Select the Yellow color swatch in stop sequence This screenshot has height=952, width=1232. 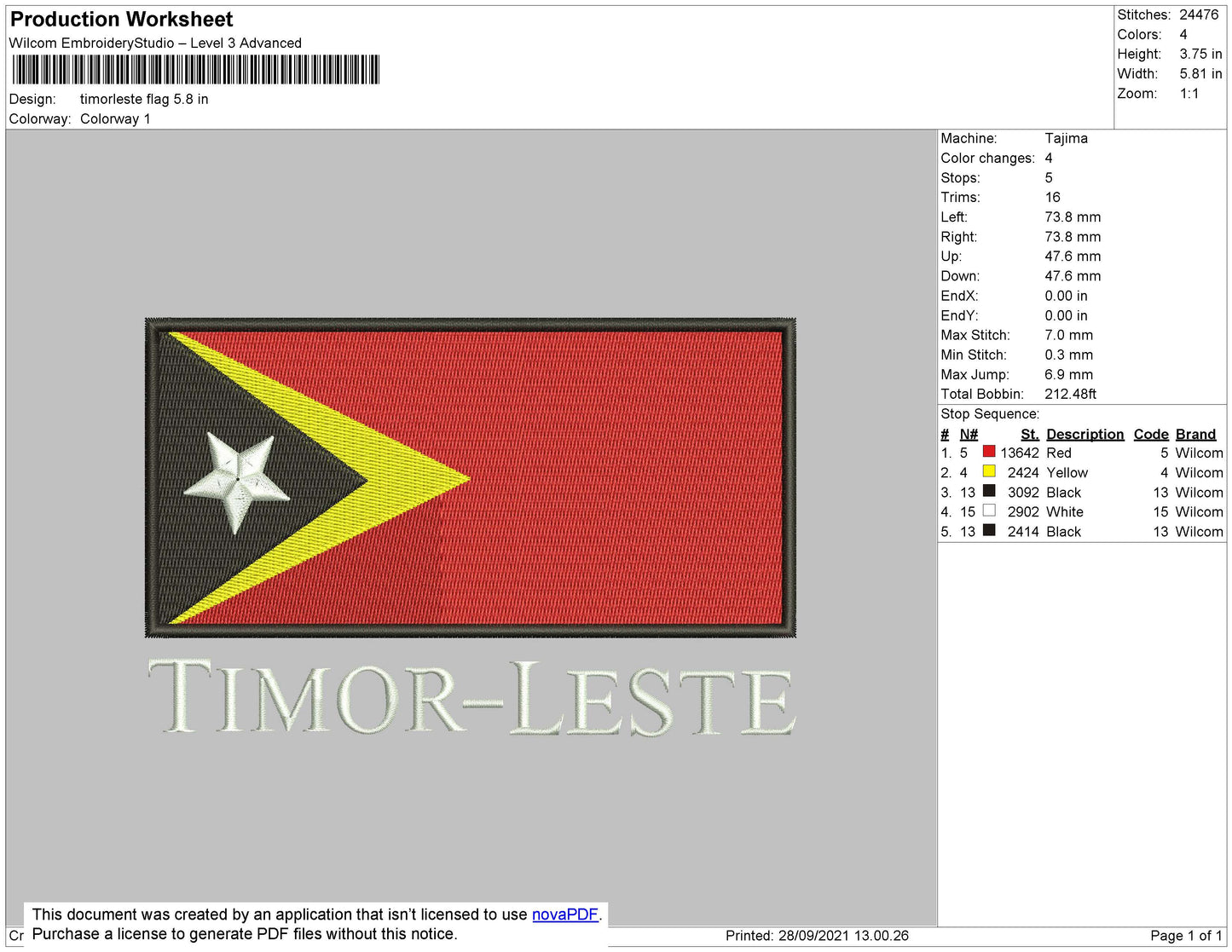click(x=989, y=471)
